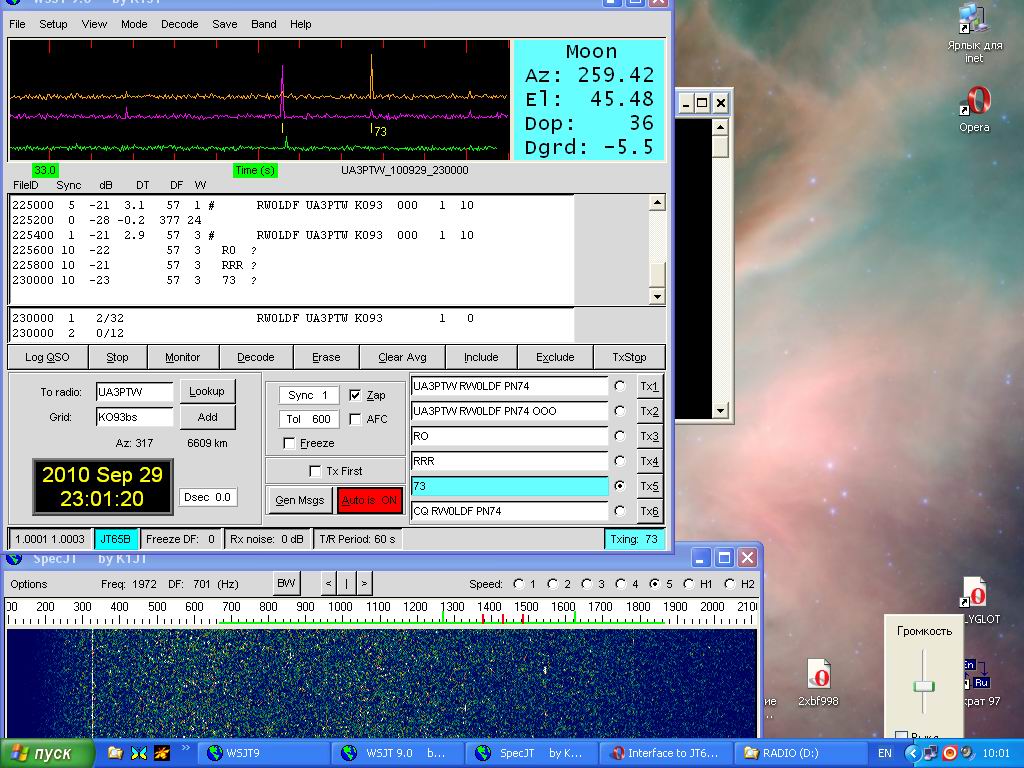The height and width of the screenshot is (768, 1024).
Task: Shift SpecJT frequency scale left arrow
Action: point(328,583)
